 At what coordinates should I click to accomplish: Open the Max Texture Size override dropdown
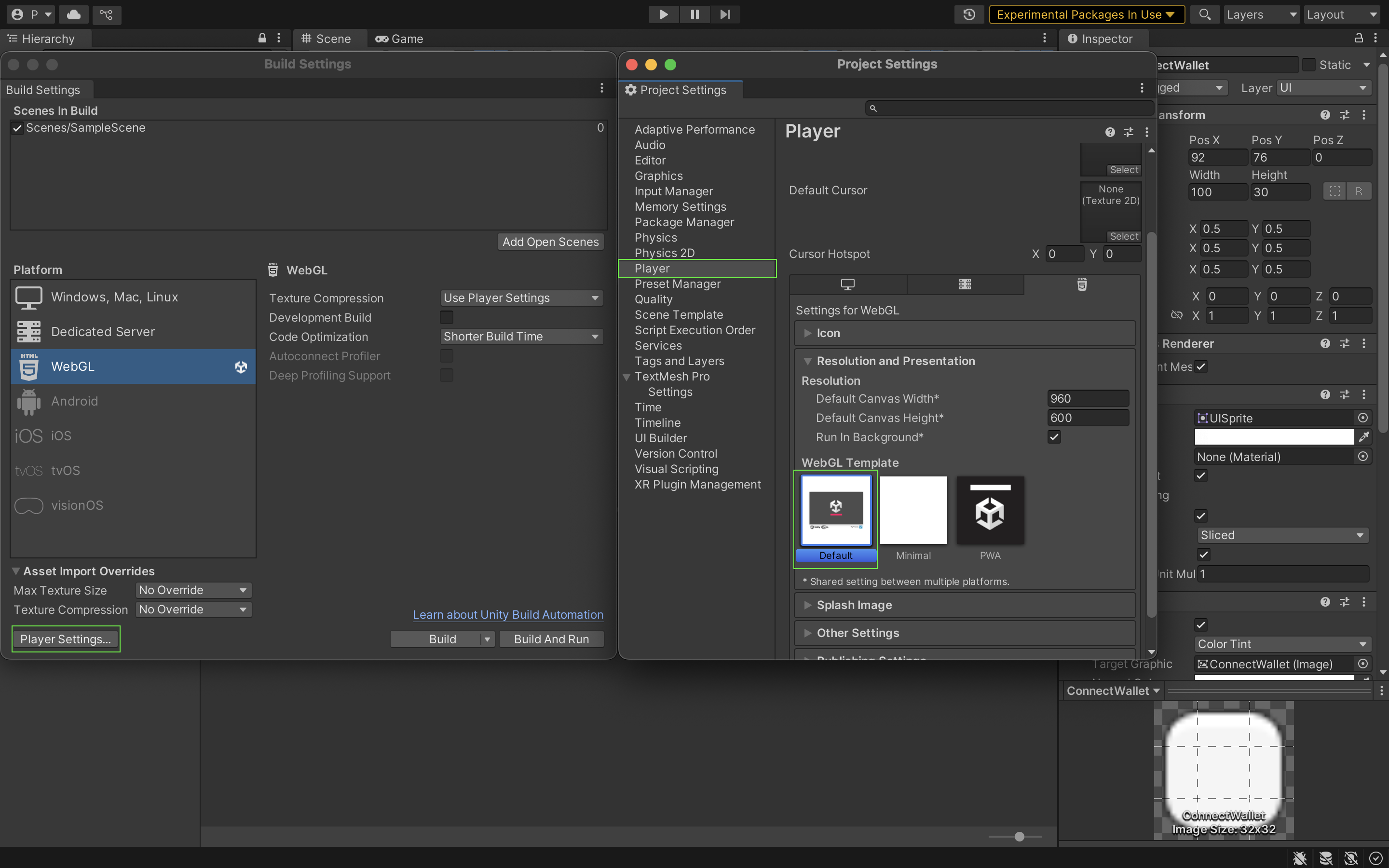193,590
